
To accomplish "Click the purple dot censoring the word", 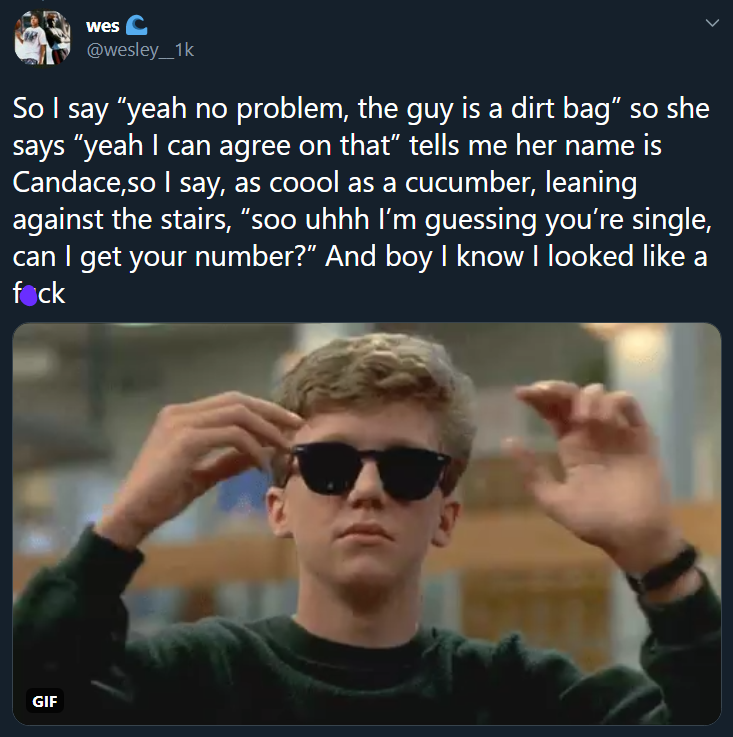I will point(29,296).
